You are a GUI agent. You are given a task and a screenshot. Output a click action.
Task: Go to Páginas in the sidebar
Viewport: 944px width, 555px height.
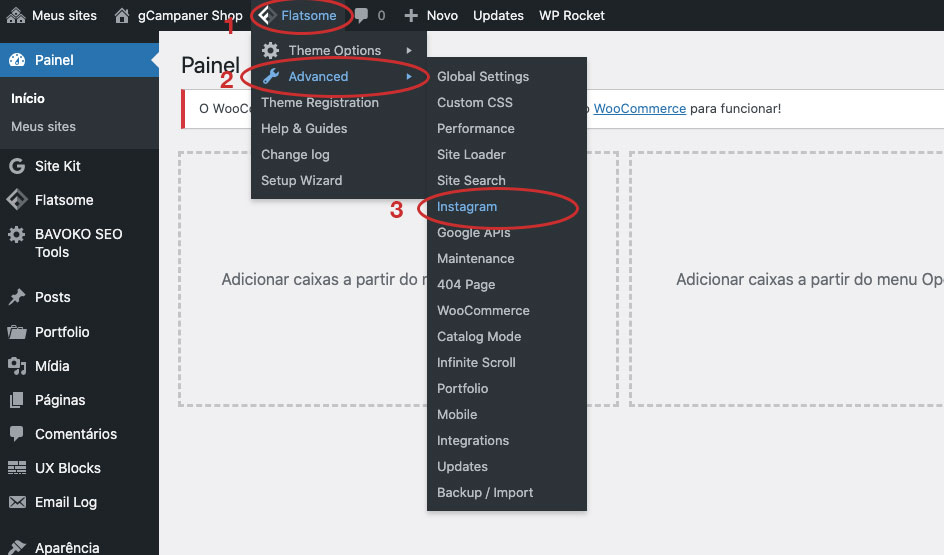(x=60, y=400)
